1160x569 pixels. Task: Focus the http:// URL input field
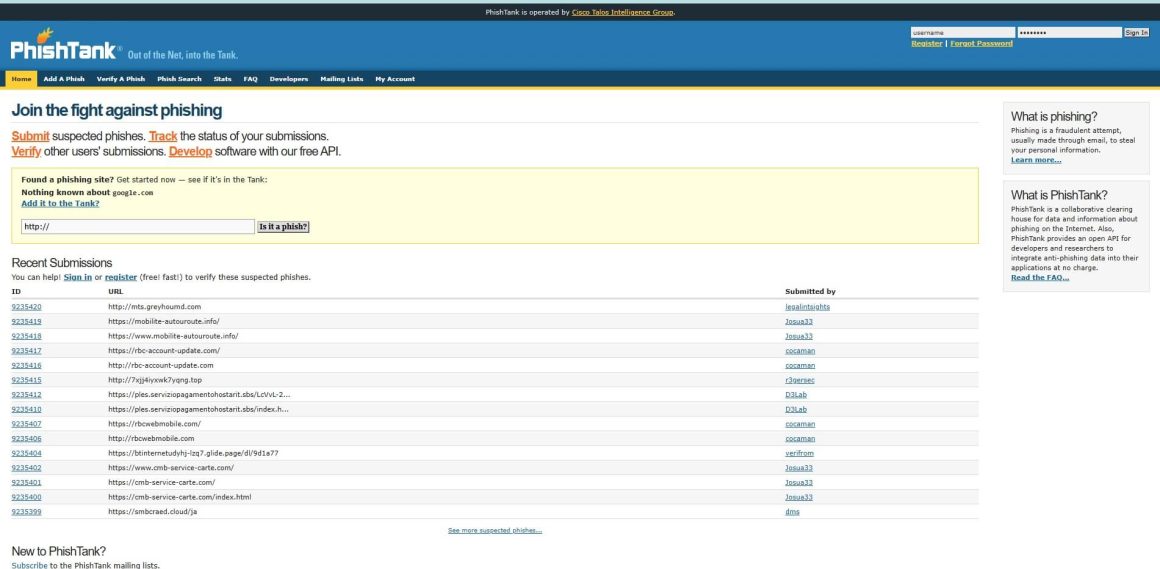(138, 227)
